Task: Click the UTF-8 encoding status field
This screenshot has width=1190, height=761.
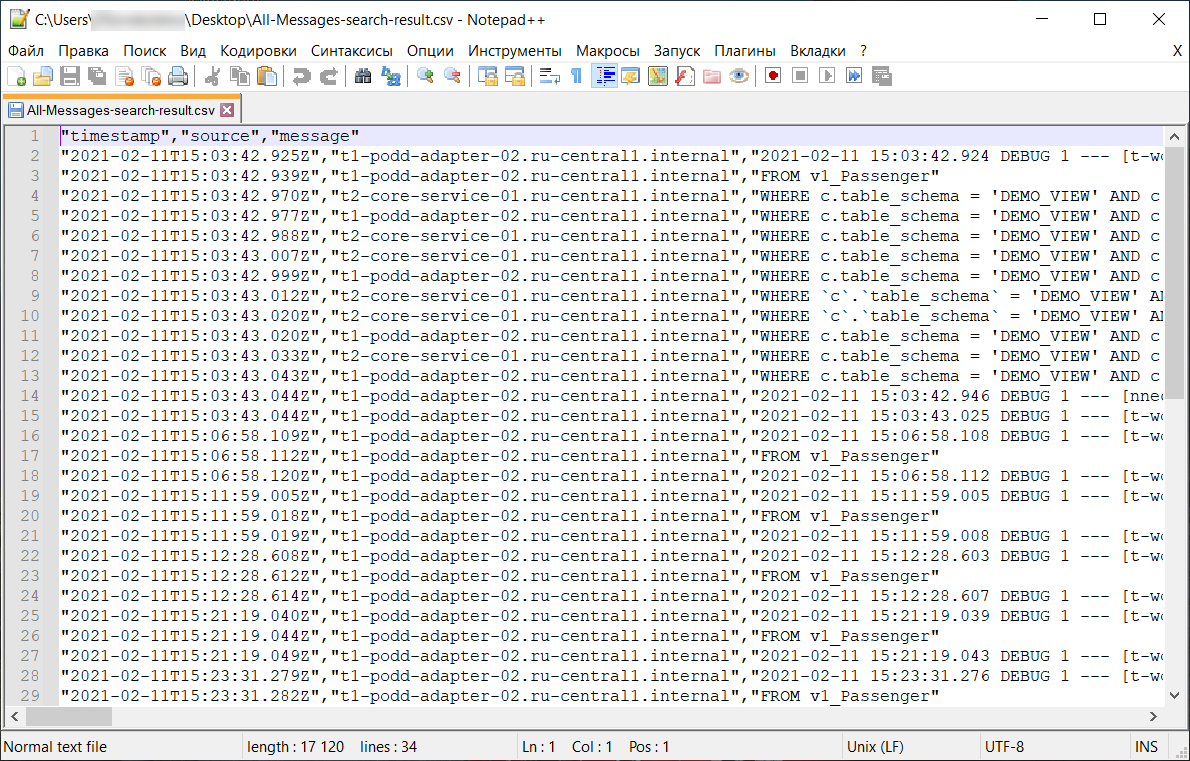Action: pos(1004,747)
